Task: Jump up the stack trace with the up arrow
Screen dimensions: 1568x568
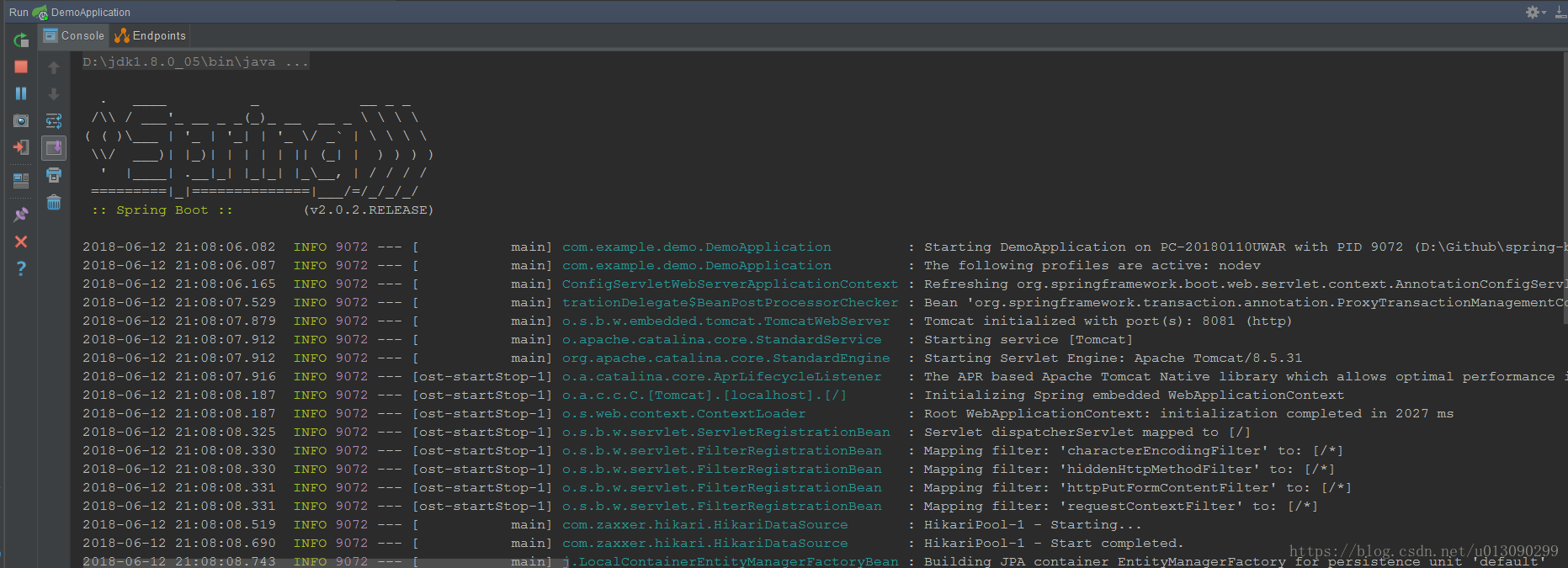Action: point(54,67)
